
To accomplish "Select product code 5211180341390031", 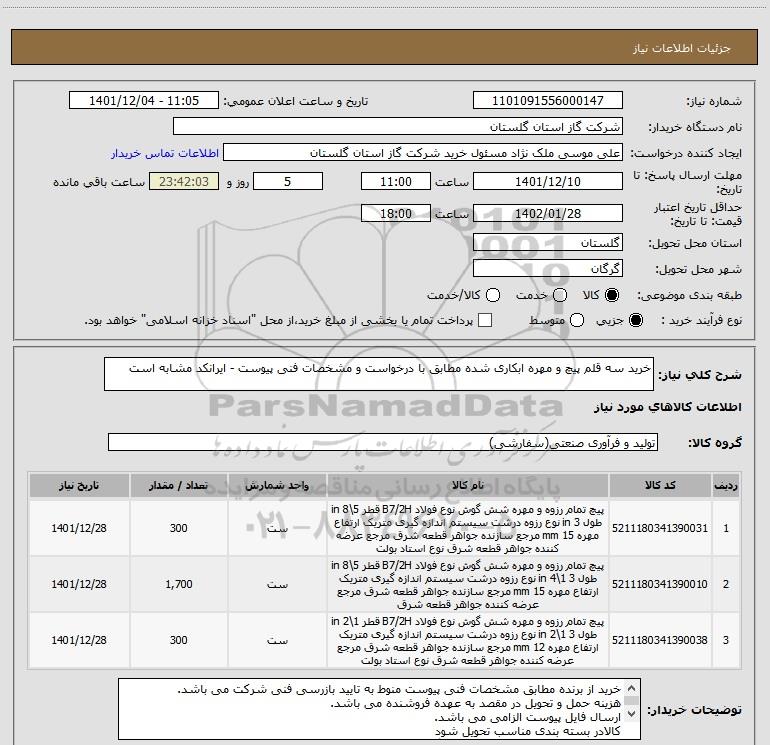I will point(660,528).
